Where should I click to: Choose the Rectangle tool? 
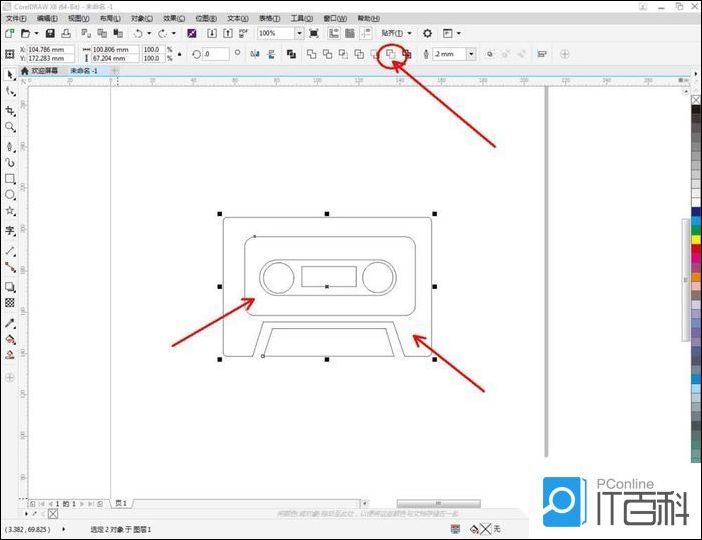click(10, 178)
